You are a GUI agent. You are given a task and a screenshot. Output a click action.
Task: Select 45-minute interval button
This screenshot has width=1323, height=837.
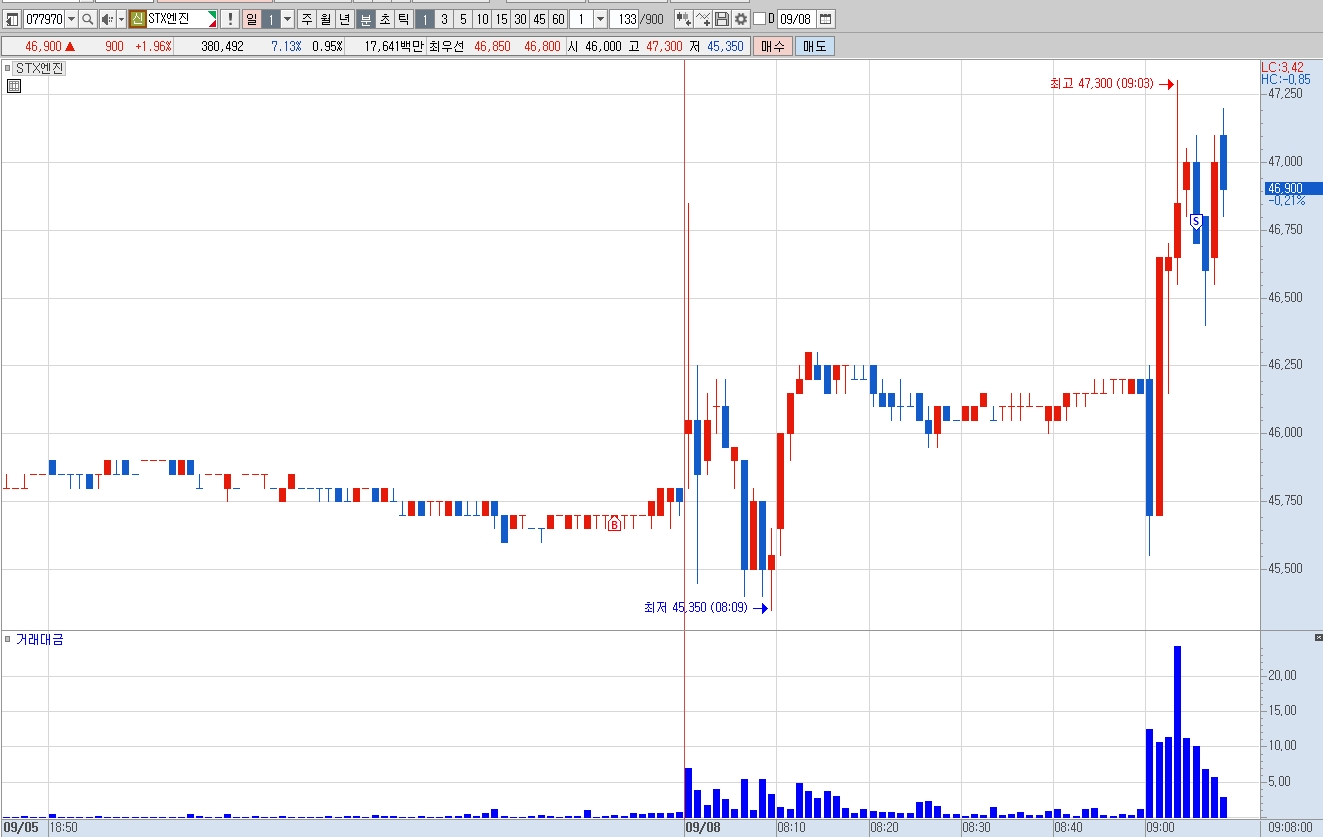539,19
